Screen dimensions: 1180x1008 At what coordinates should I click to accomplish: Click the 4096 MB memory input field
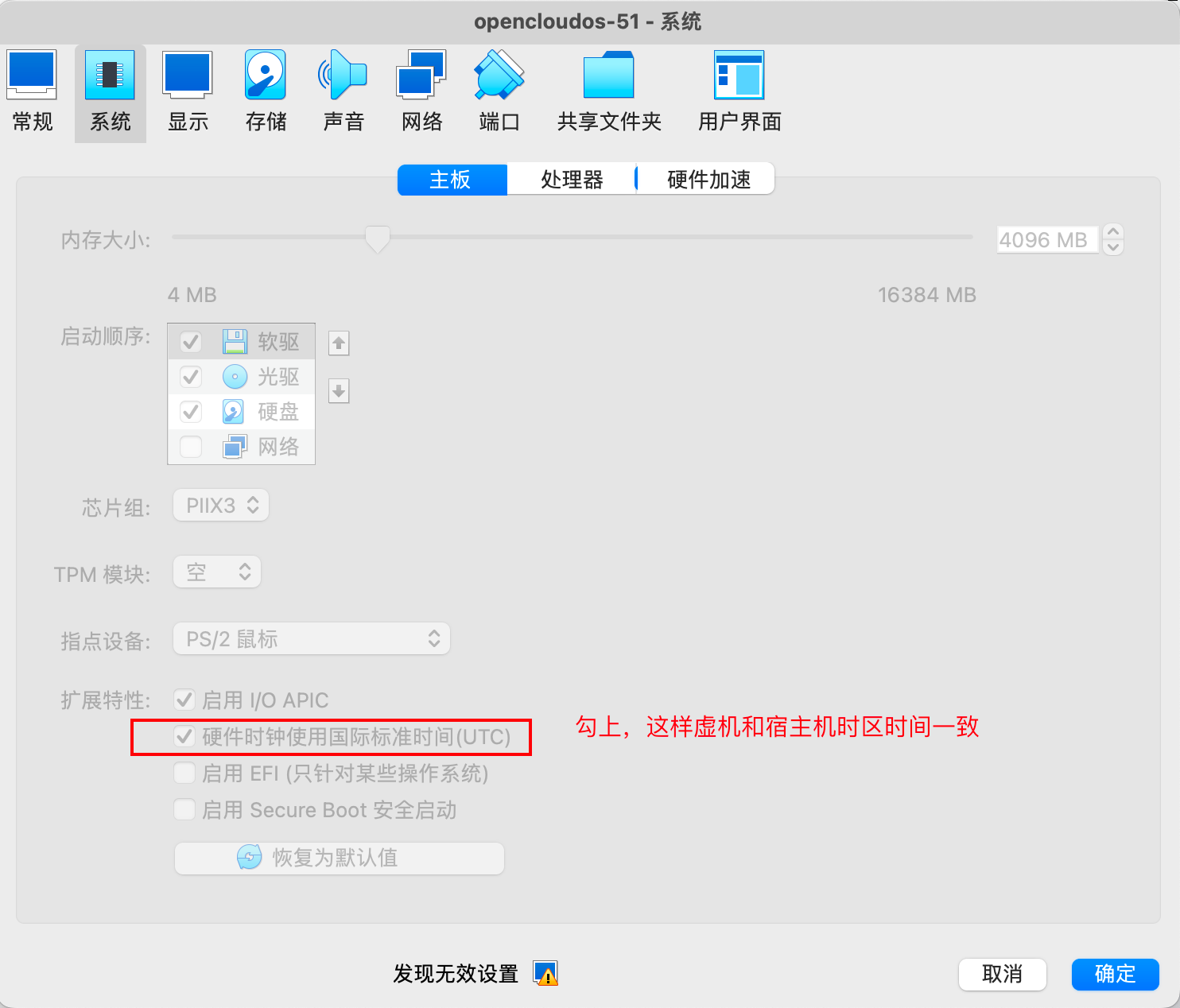tap(1047, 240)
